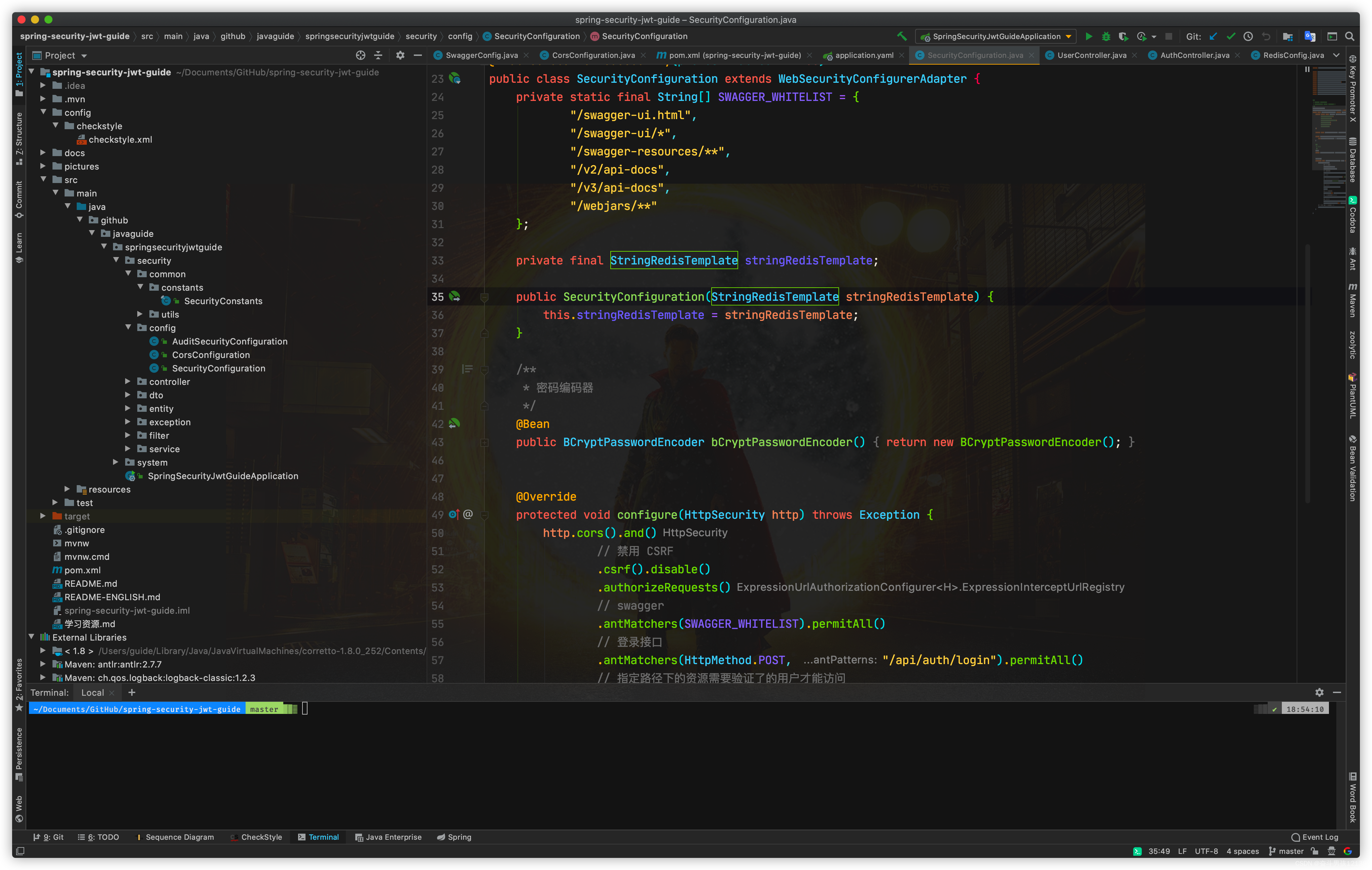Open Git history clock icon
The height and width of the screenshot is (870, 1372).
[1248, 36]
